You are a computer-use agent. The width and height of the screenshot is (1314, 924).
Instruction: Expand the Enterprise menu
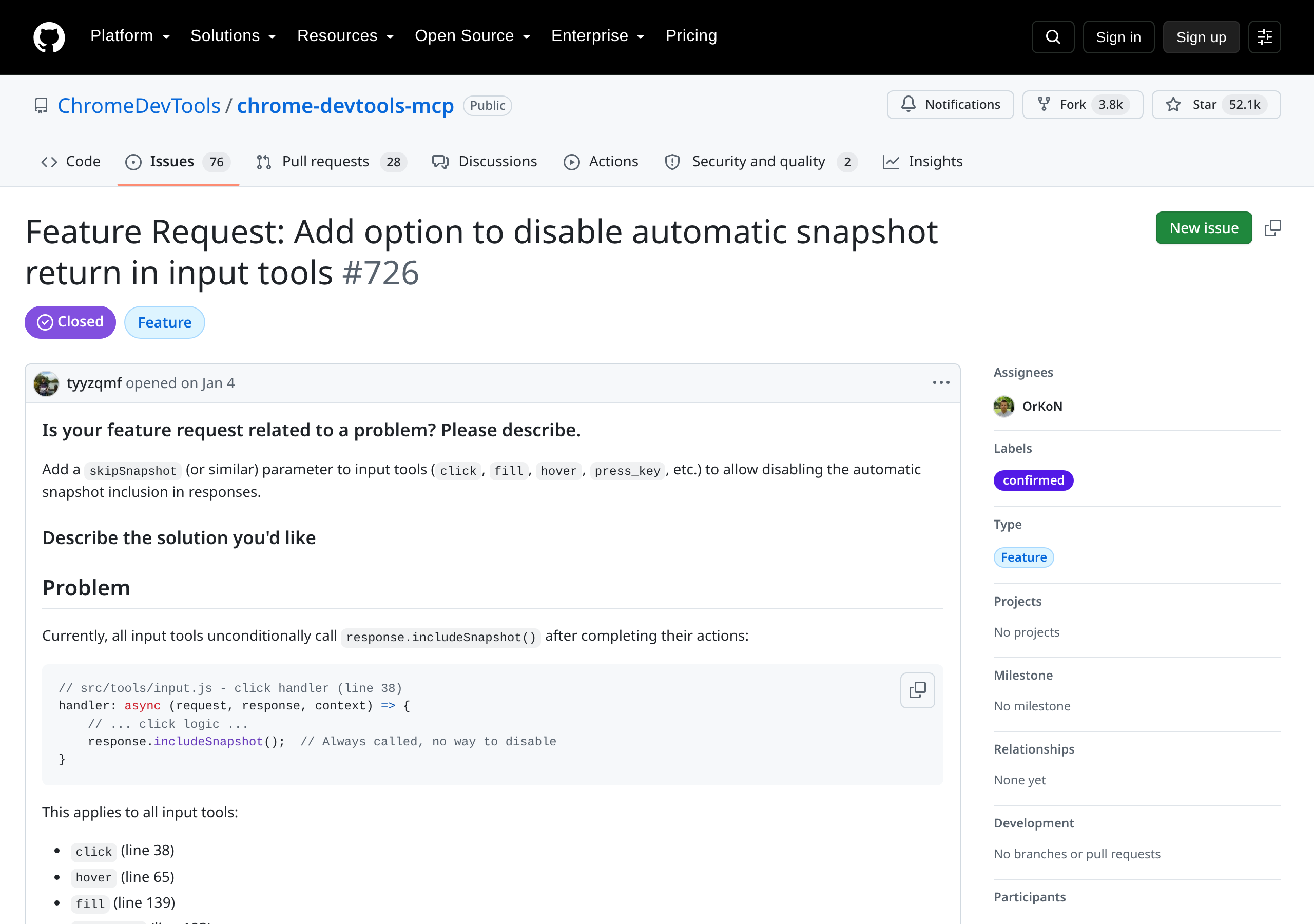(x=598, y=35)
